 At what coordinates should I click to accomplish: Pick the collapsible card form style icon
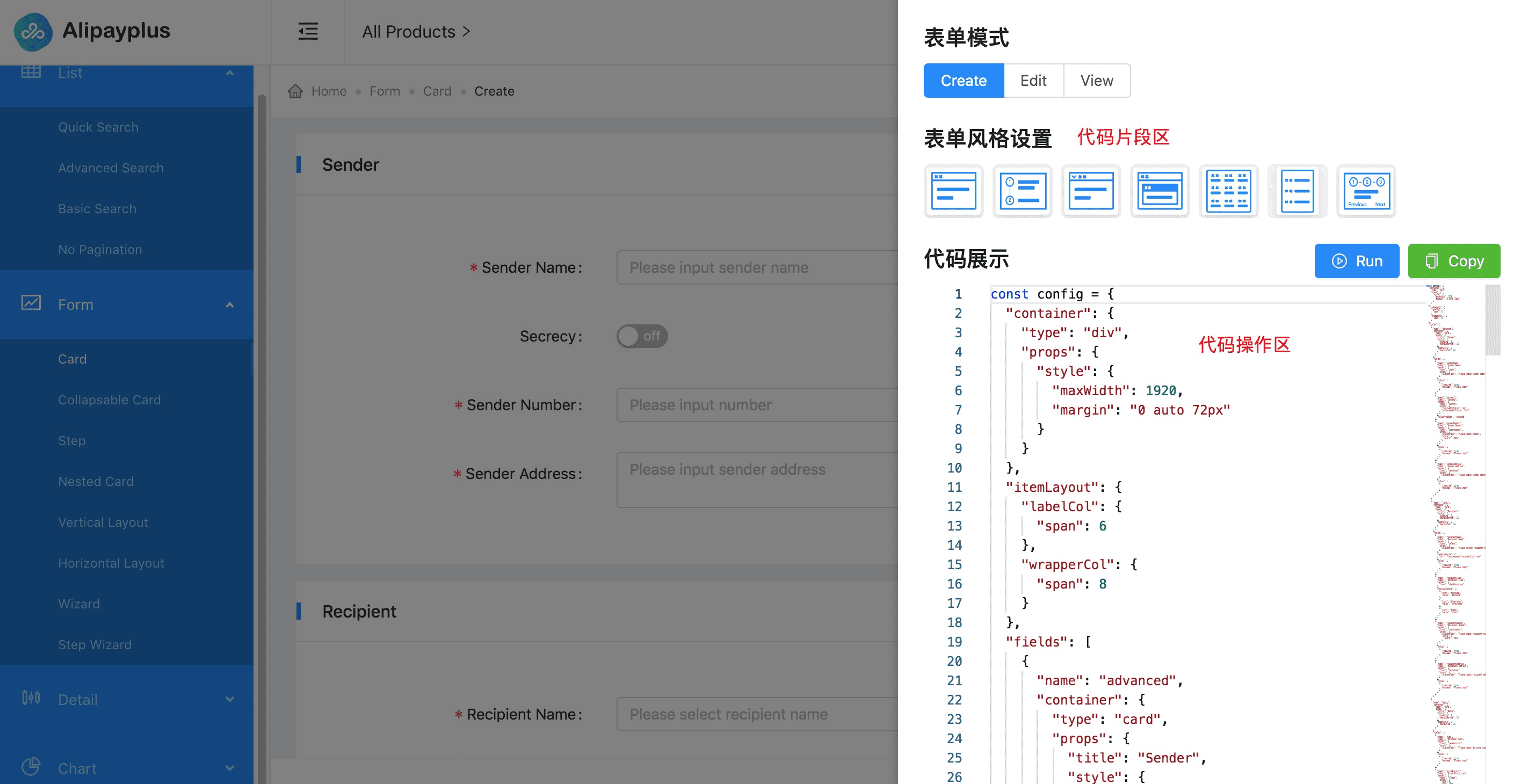point(1091,191)
